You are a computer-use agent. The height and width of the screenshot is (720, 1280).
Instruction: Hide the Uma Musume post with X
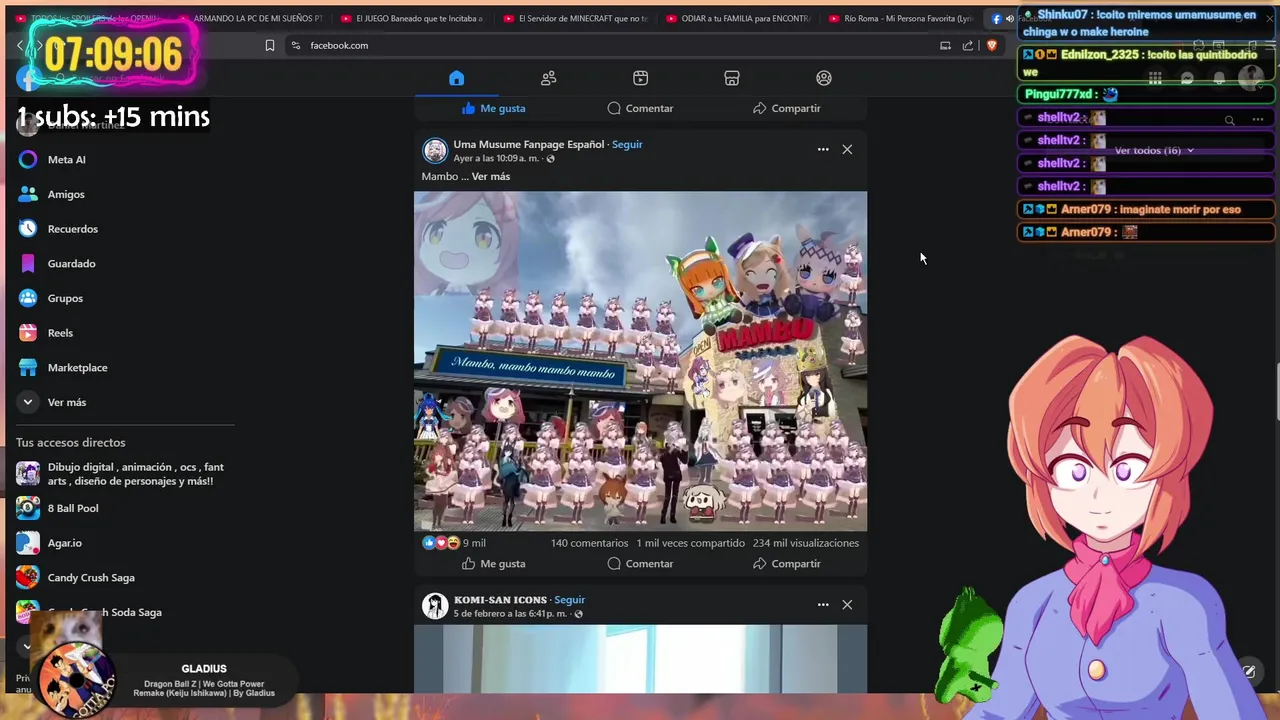[847, 149]
